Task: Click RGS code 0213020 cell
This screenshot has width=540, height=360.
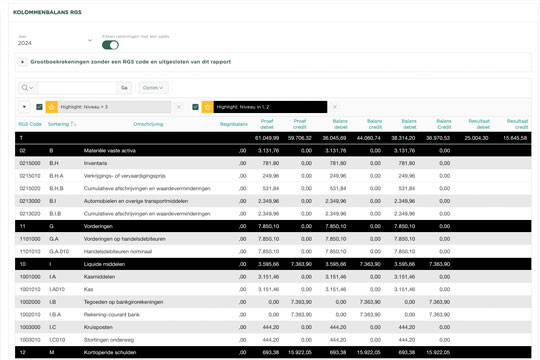Action: pos(30,214)
